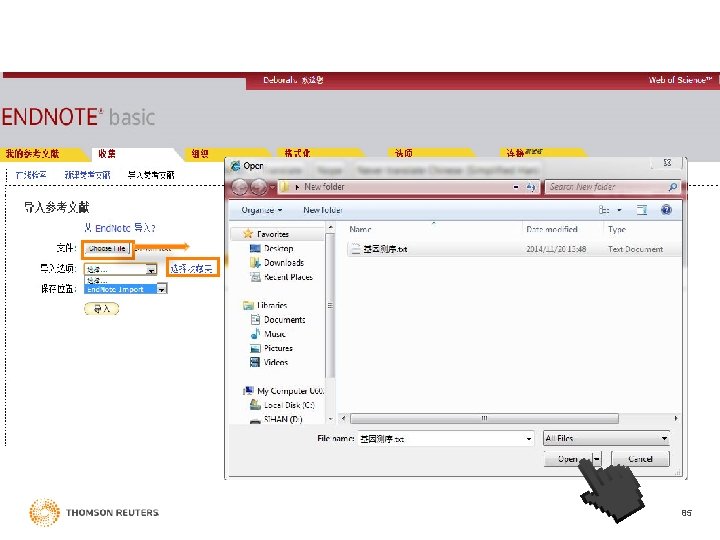Toggle the preview pane icon
The height and width of the screenshot is (540, 720).
(641, 210)
